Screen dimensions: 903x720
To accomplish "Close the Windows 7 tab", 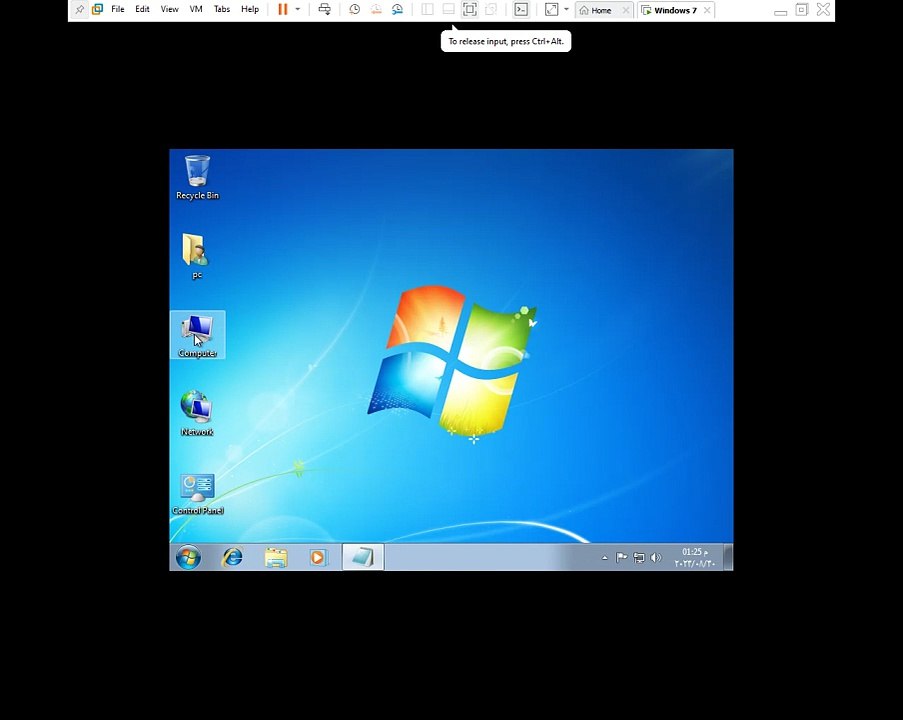I will coord(707,10).
